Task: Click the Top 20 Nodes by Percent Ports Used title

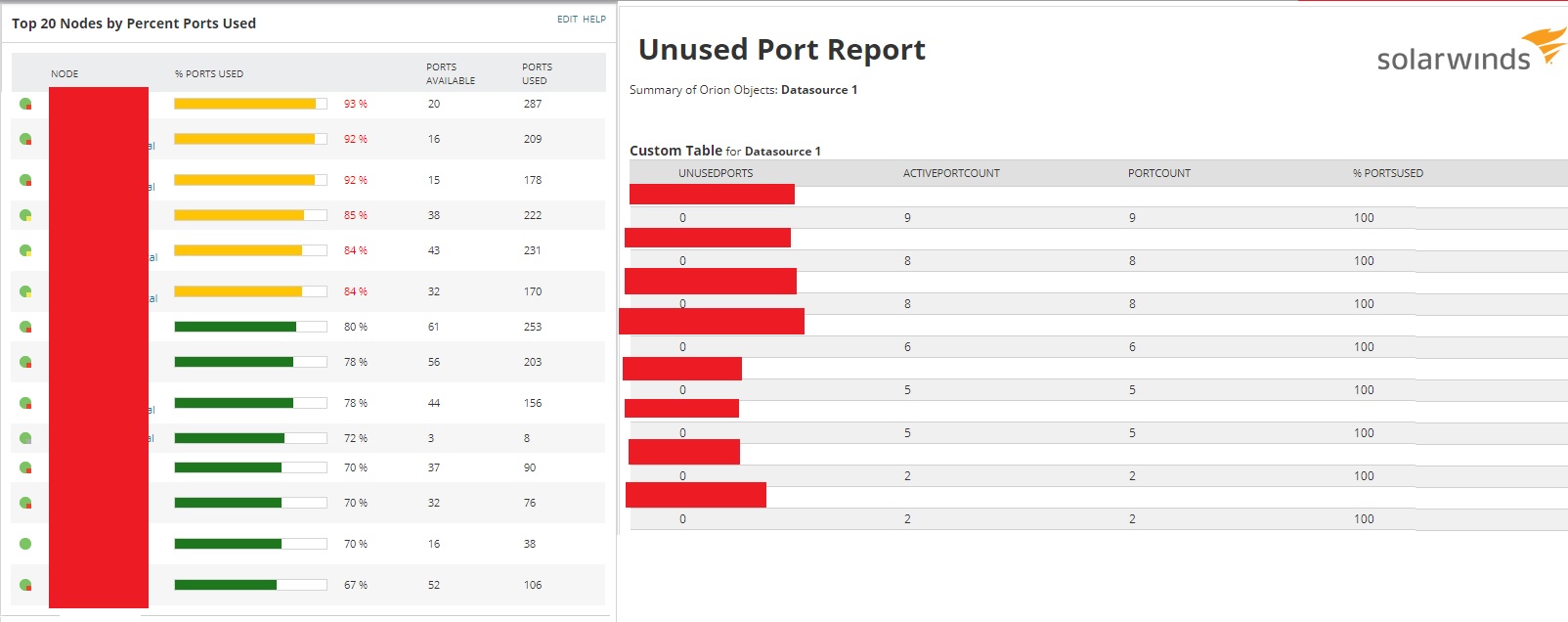Action: tap(134, 23)
